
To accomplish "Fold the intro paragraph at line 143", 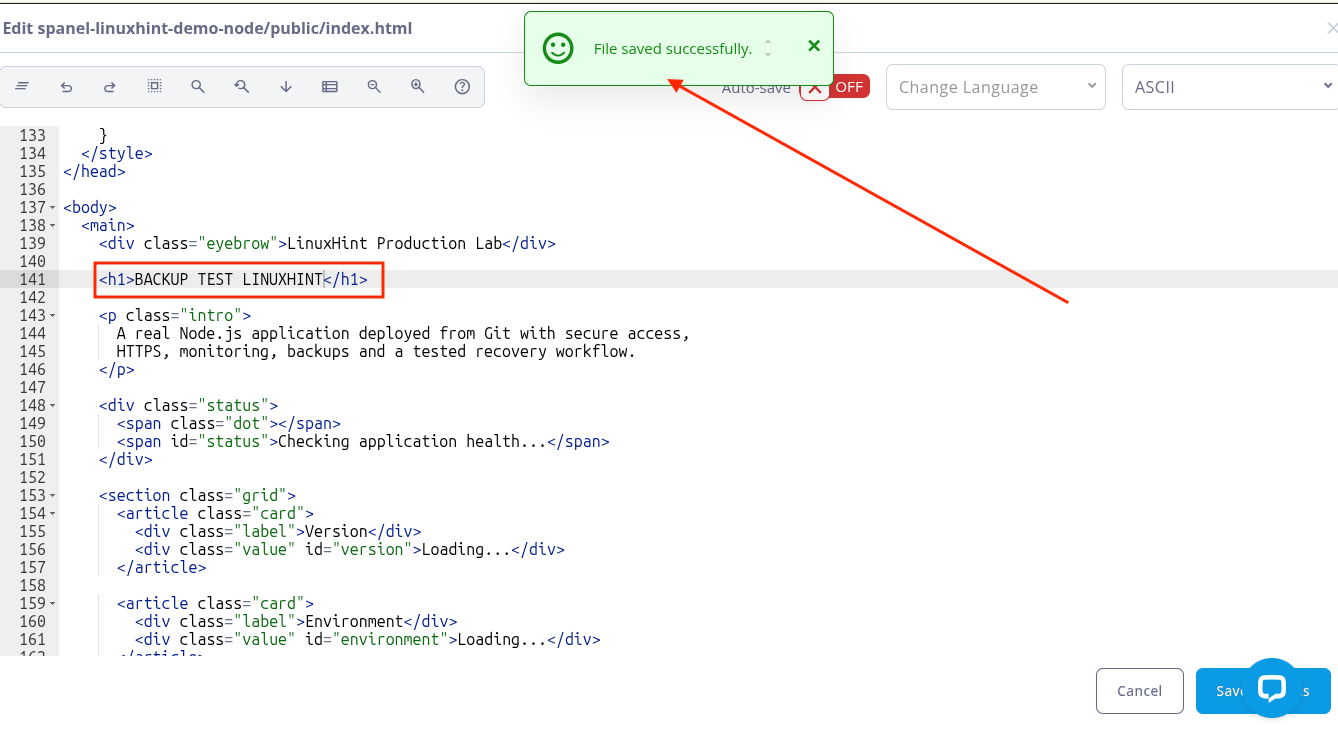I will [x=53, y=316].
